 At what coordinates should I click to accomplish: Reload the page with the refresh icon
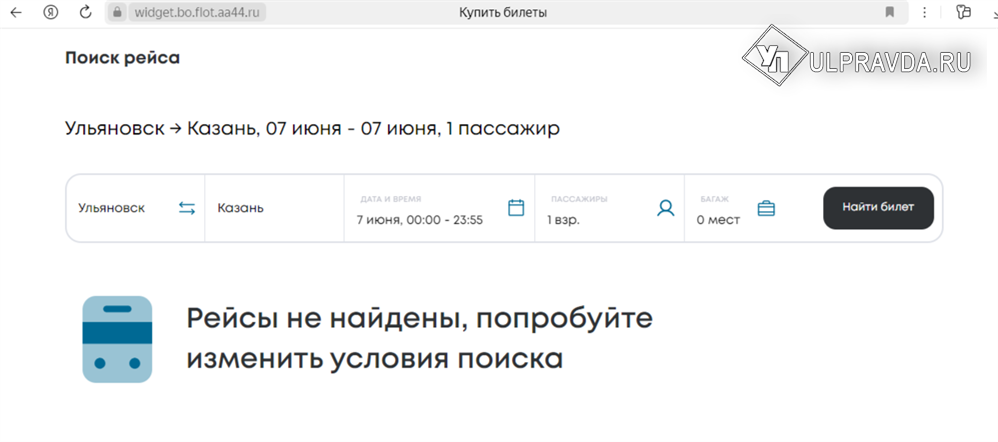click(85, 12)
